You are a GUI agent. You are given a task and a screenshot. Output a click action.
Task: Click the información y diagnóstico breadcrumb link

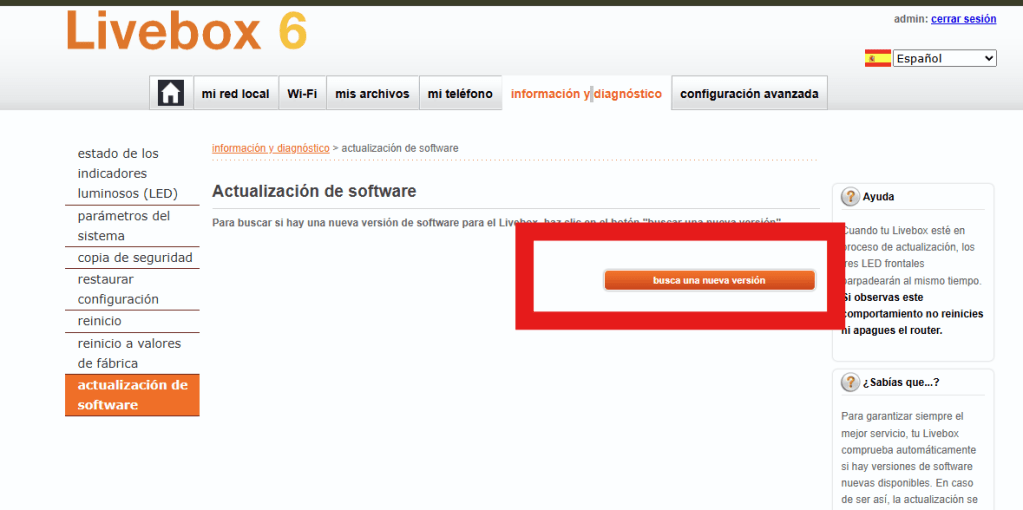coord(270,148)
